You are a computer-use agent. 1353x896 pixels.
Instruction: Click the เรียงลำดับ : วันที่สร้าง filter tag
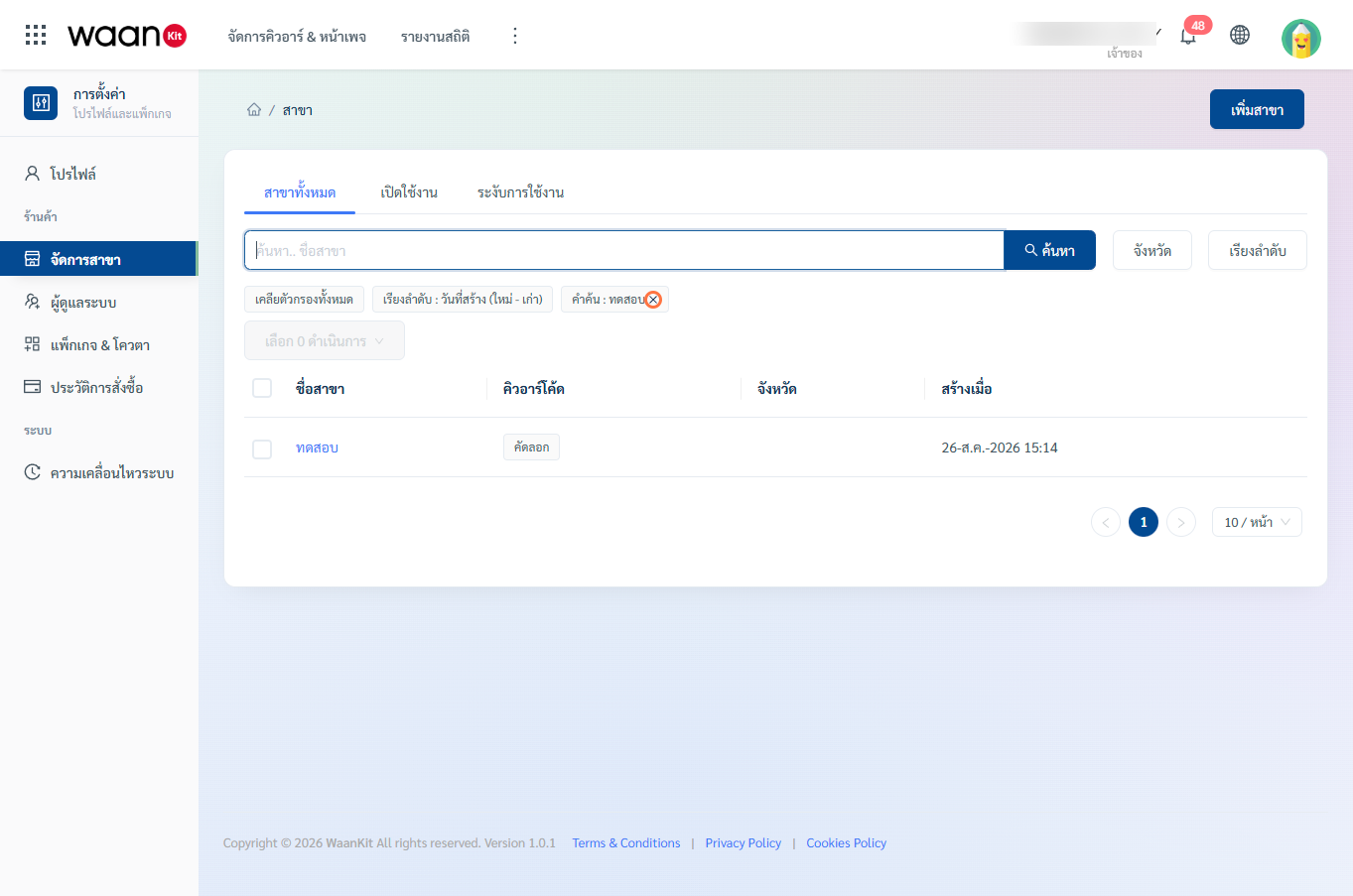pos(463,300)
